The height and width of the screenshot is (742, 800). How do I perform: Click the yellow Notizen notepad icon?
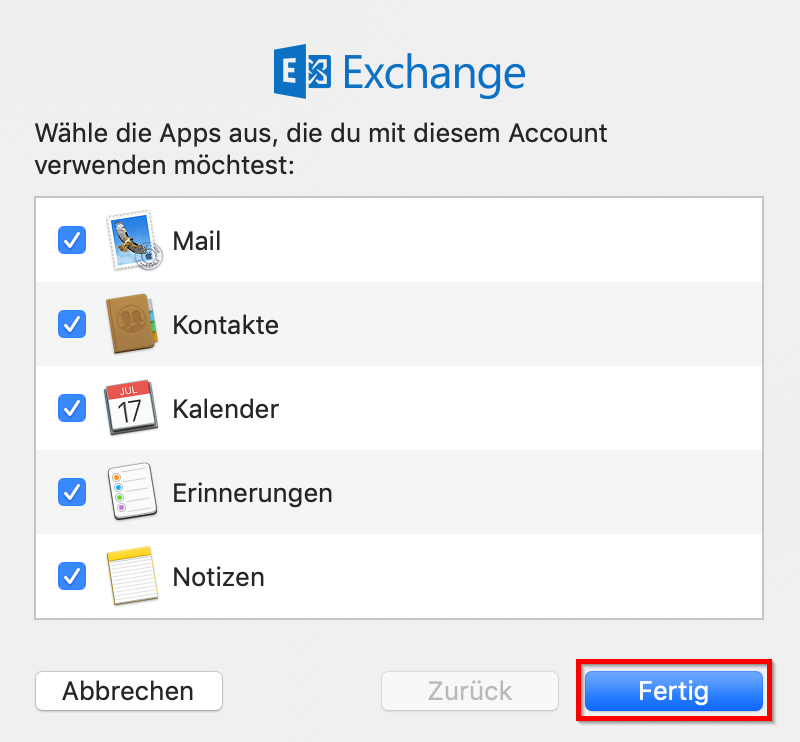(132, 576)
